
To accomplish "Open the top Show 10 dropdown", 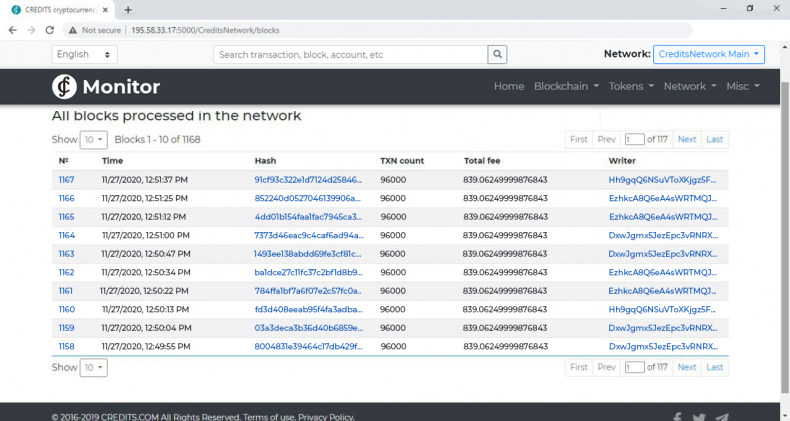I will pos(93,139).
